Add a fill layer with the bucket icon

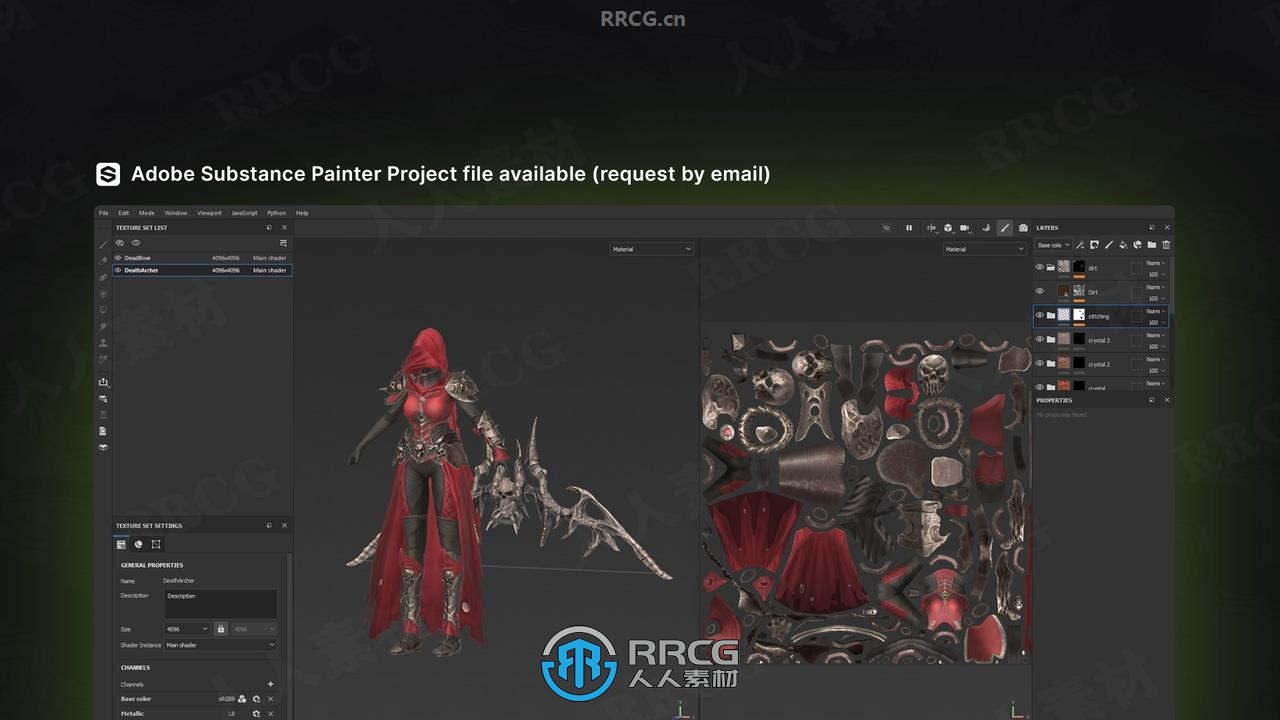pyautogui.click(x=1123, y=245)
